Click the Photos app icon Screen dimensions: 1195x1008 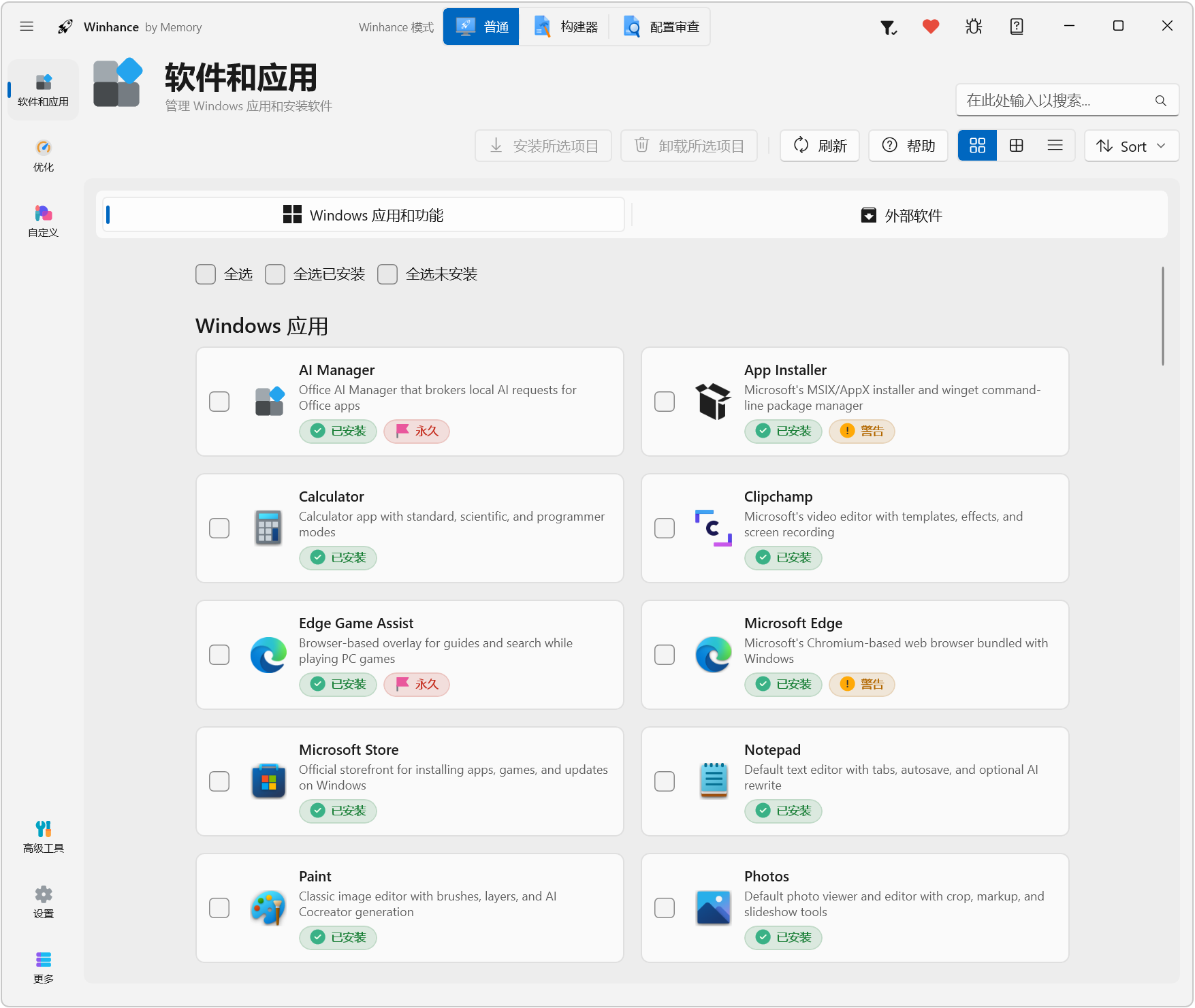click(714, 908)
